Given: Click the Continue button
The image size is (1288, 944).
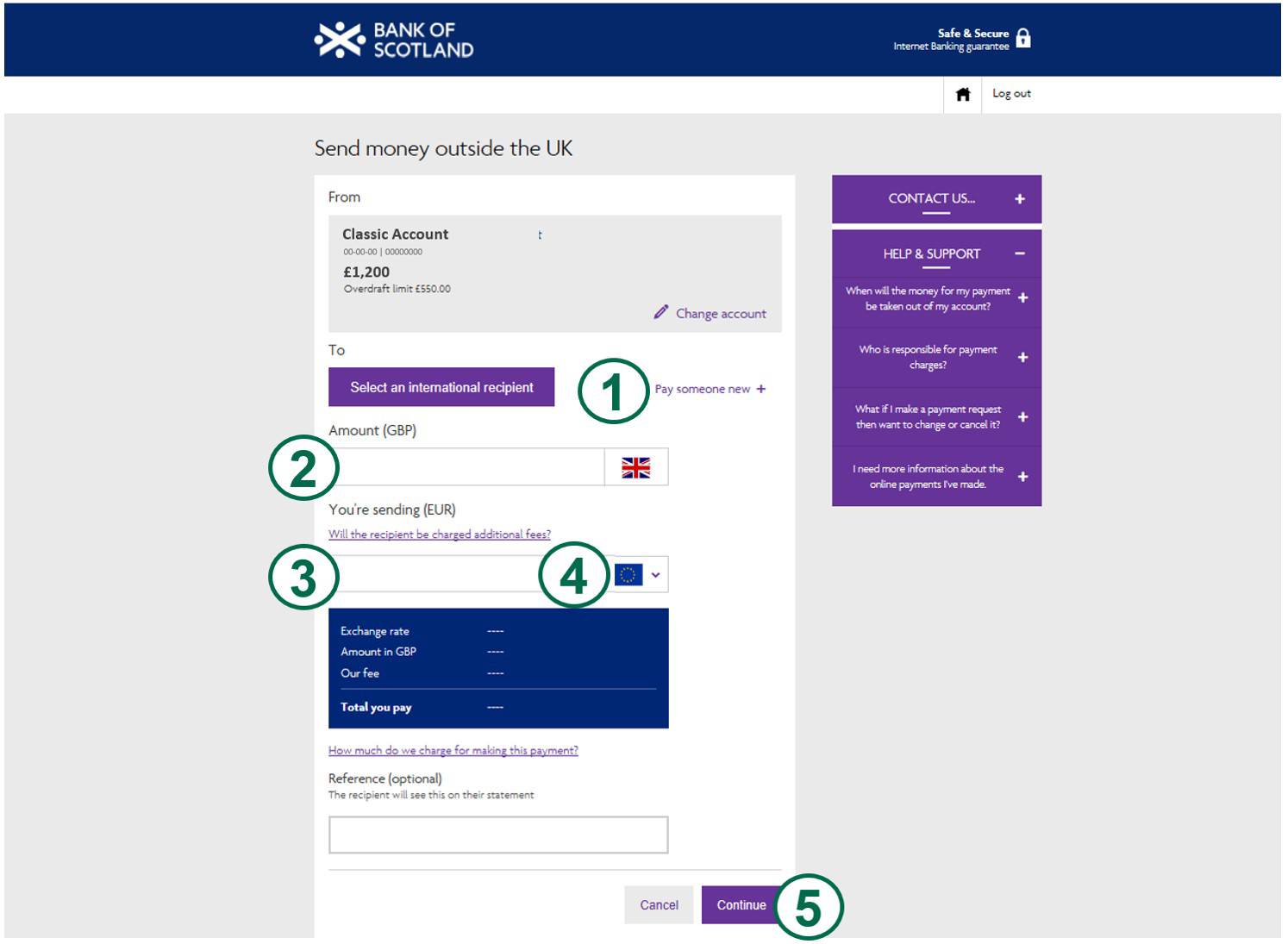Looking at the screenshot, I should coord(741,905).
